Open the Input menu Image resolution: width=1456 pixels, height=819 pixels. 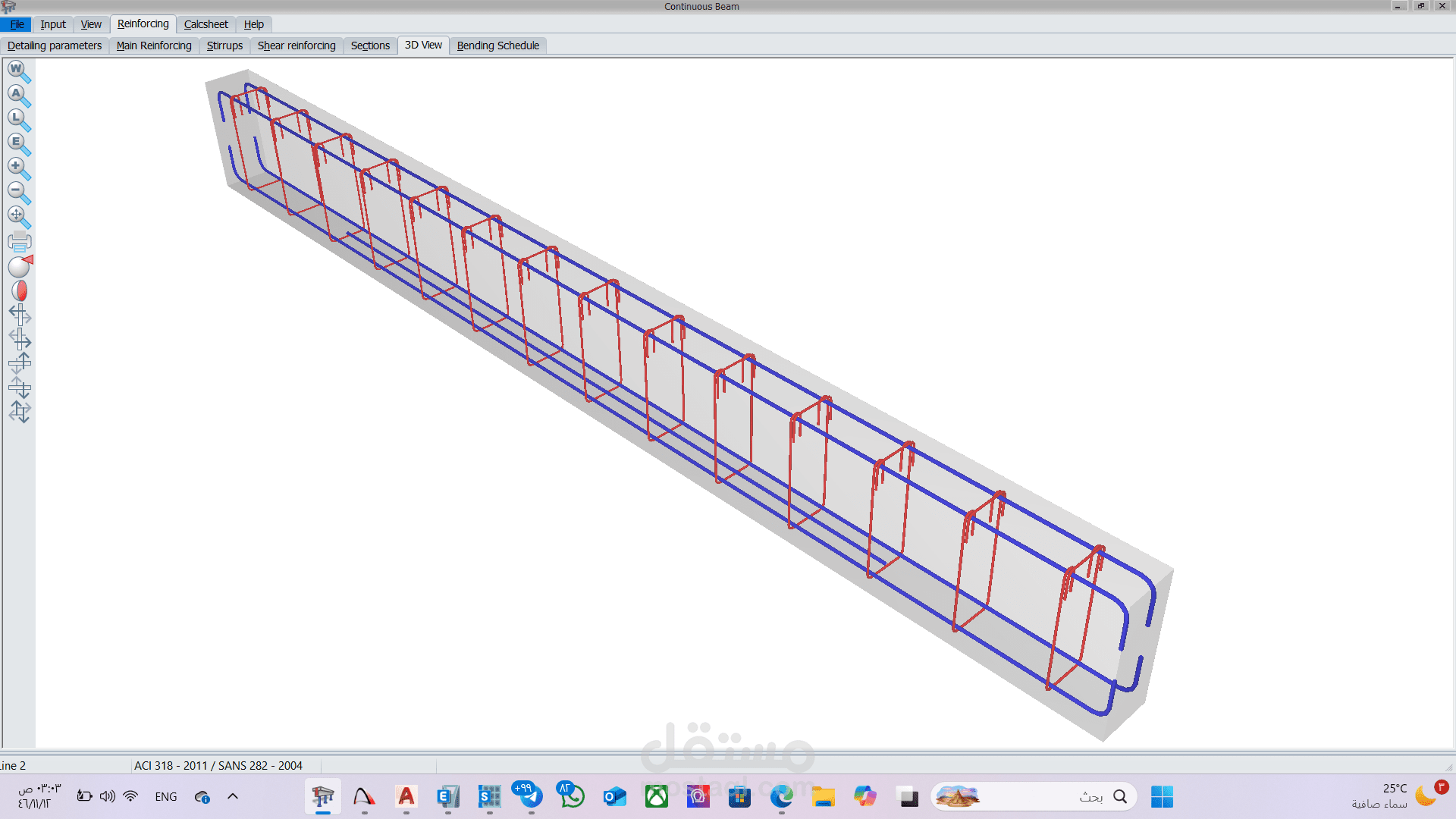[53, 24]
